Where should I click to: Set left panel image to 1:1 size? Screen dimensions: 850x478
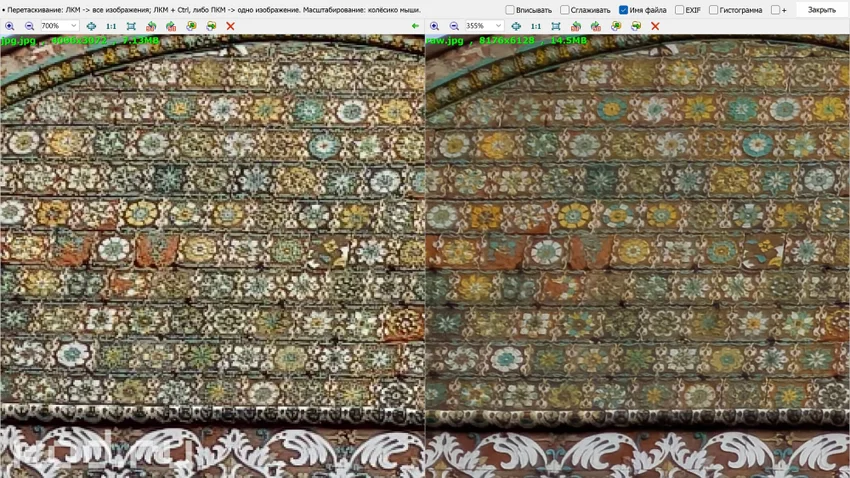(111, 26)
